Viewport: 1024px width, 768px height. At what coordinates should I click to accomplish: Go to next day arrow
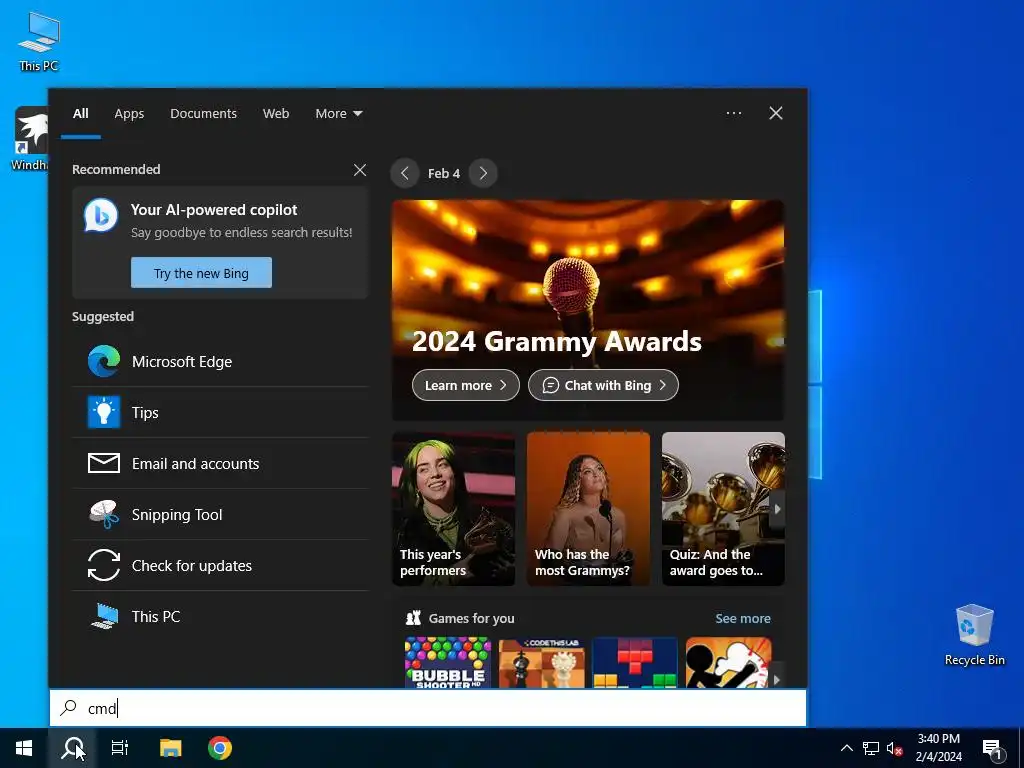click(x=483, y=173)
